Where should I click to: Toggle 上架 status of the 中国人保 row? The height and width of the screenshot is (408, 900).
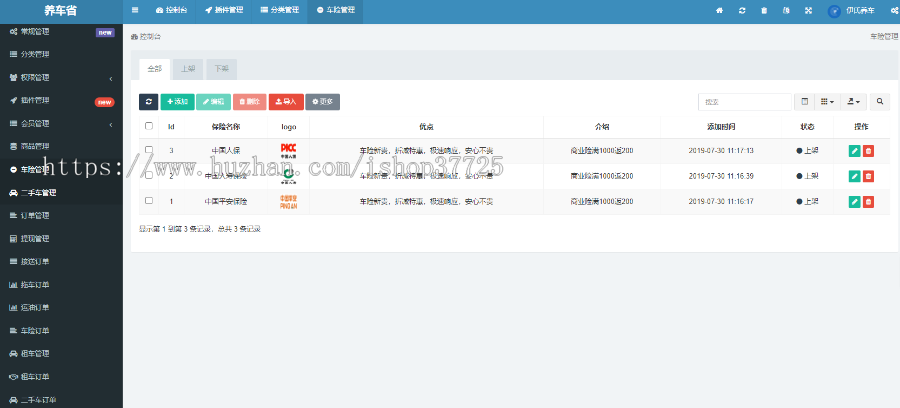click(807, 151)
